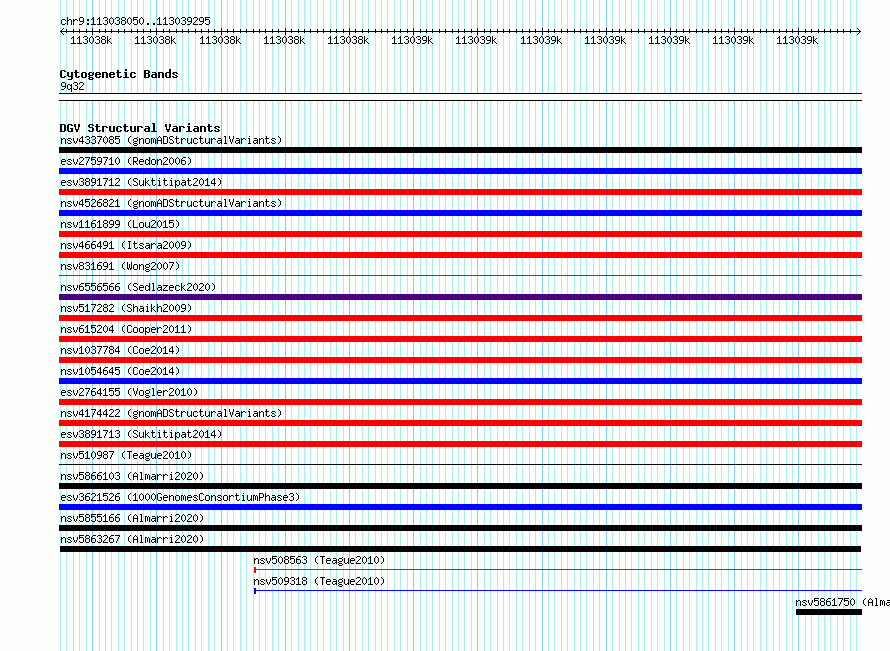The image size is (890, 651).
Task: Click the red bar under nsv615204
Action: pyautogui.click(x=460, y=339)
